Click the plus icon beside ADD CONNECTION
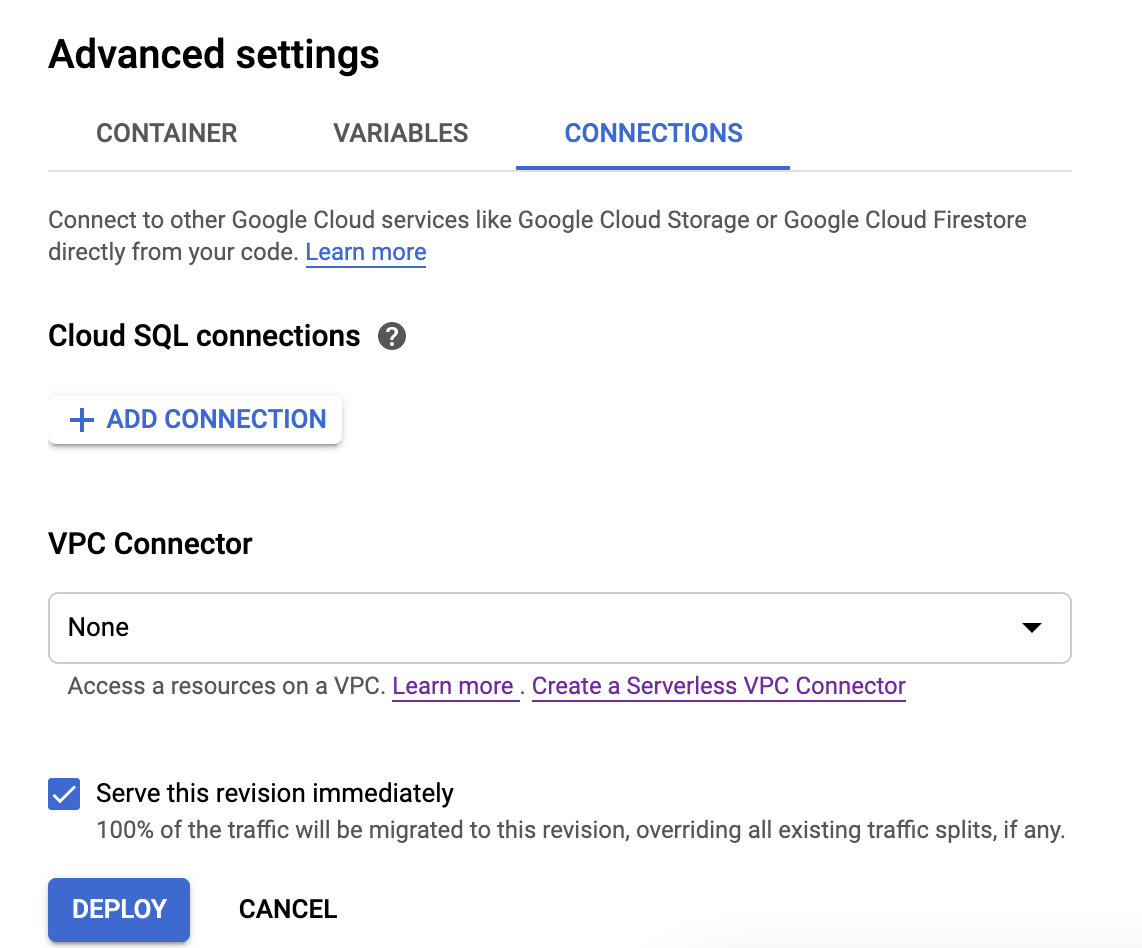Image resolution: width=1142 pixels, height=948 pixels. 82,419
